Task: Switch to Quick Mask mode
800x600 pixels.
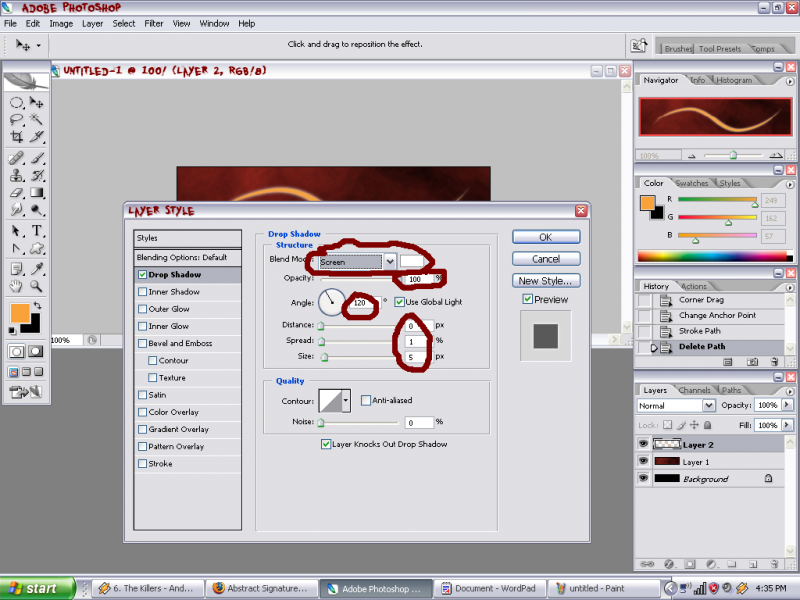Action: [36, 351]
